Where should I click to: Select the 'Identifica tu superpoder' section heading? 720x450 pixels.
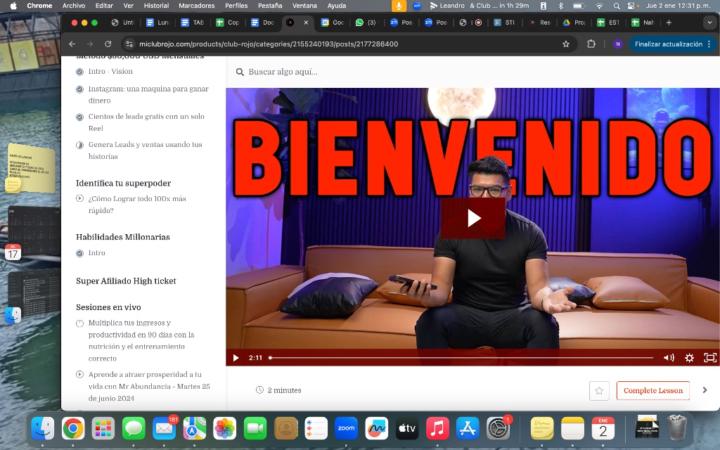[x=123, y=183]
